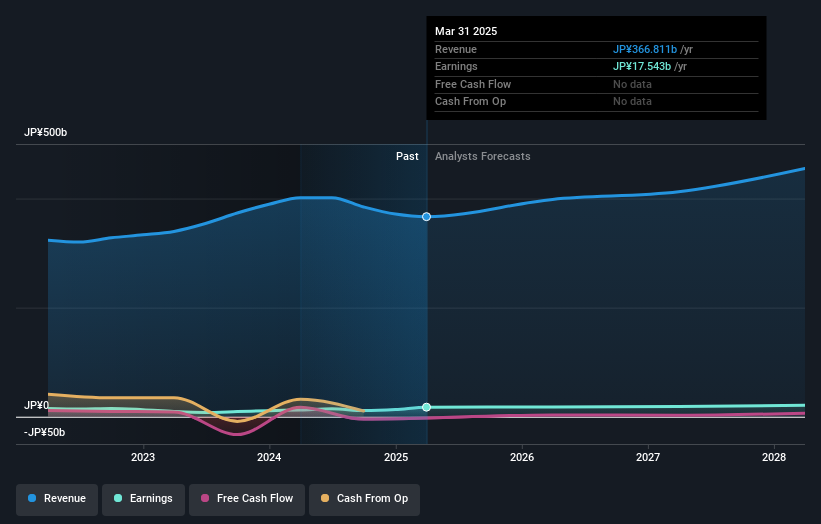Toggle the Earnings series legend button

click(143, 498)
